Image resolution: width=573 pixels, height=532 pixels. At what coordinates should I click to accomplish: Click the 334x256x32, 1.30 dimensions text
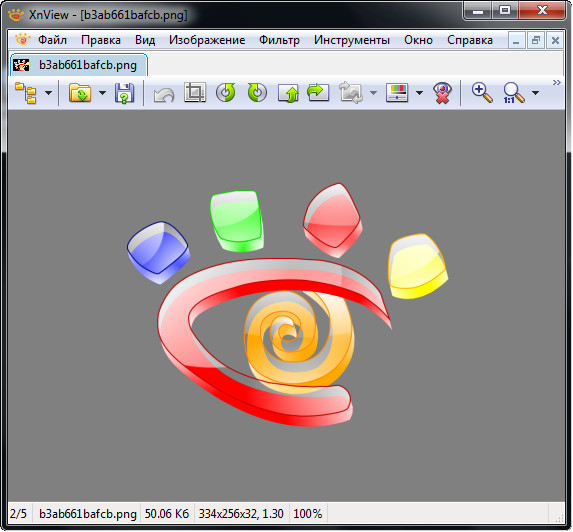(x=241, y=514)
